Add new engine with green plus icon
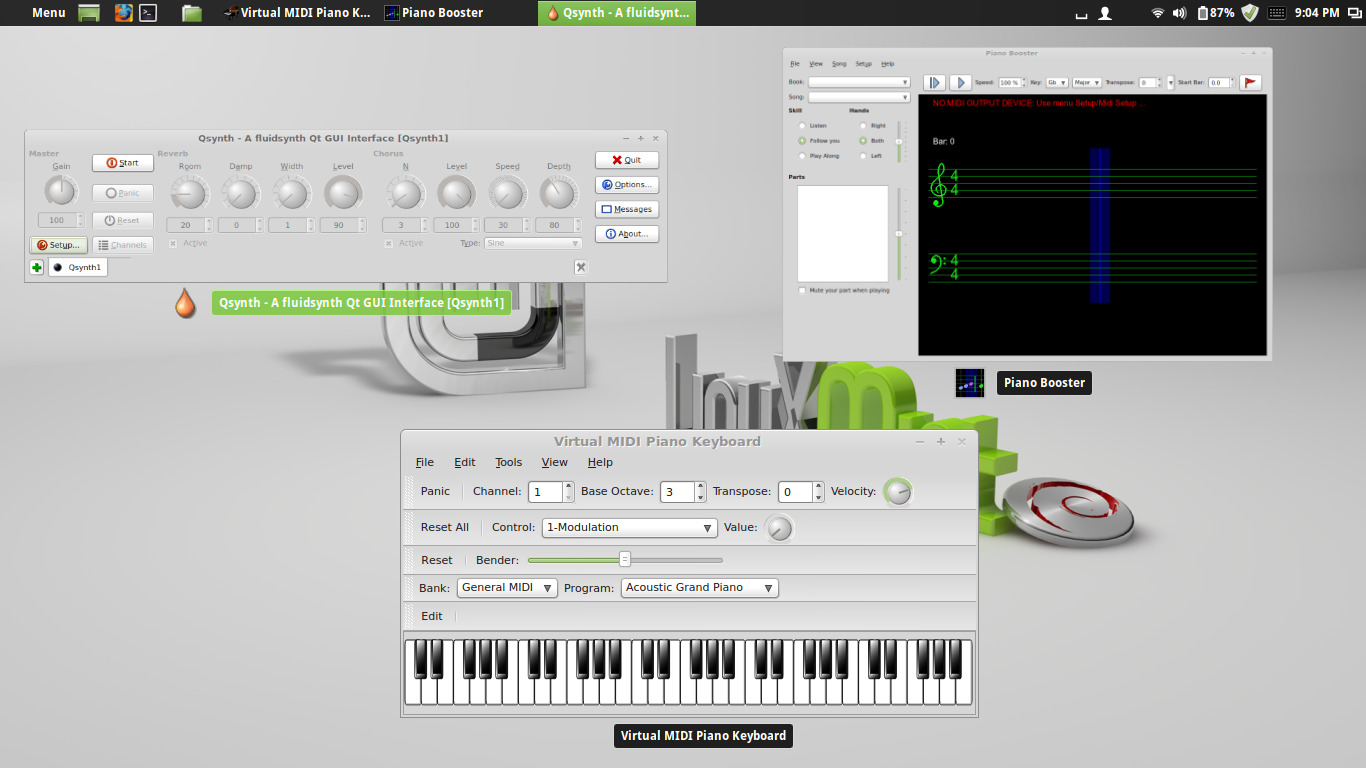The height and width of the screenshot is (768, 1366). coord(37,268)
